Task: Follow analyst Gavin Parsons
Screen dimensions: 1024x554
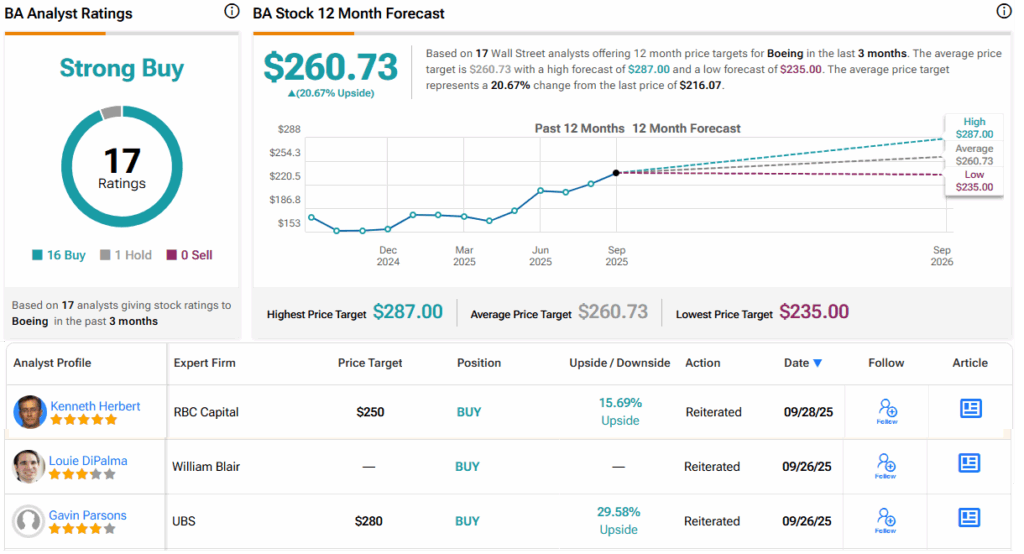Action: click(x=886, y=521)
